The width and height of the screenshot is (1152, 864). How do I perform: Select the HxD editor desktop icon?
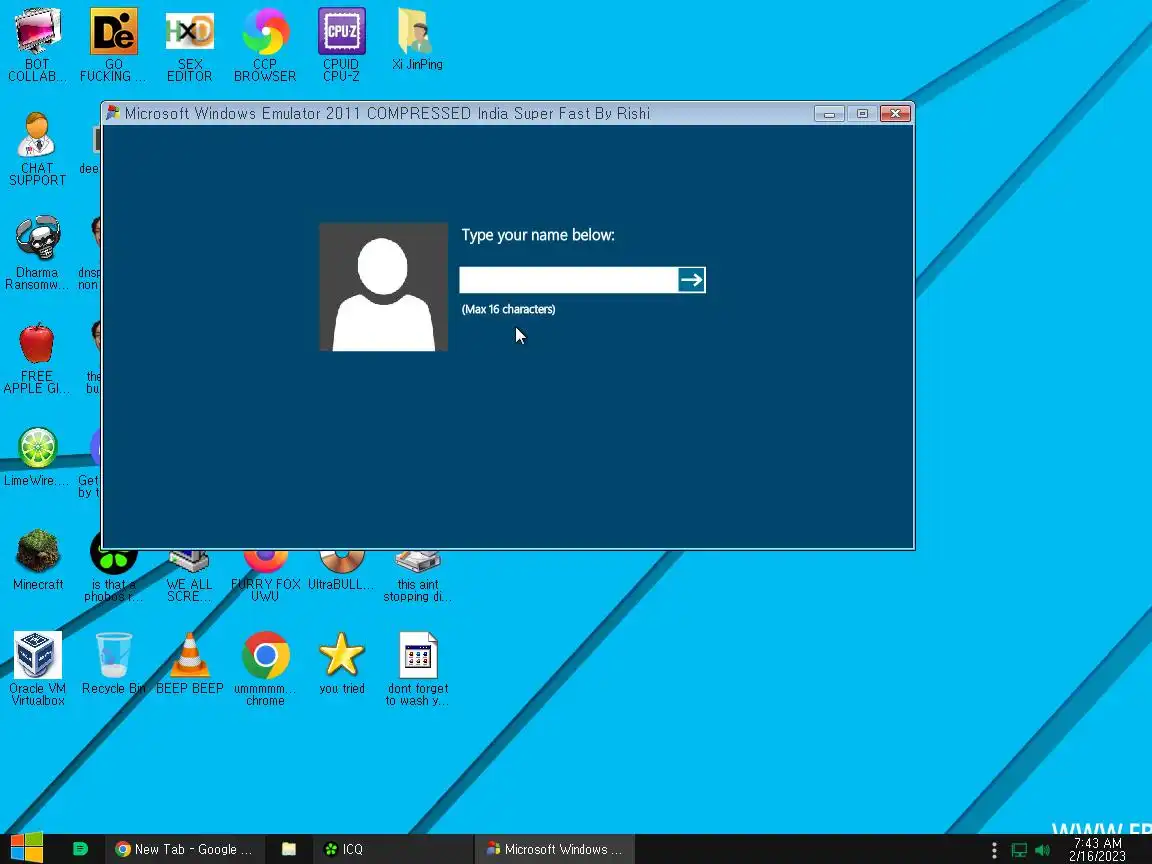click(x=189, y=44)
